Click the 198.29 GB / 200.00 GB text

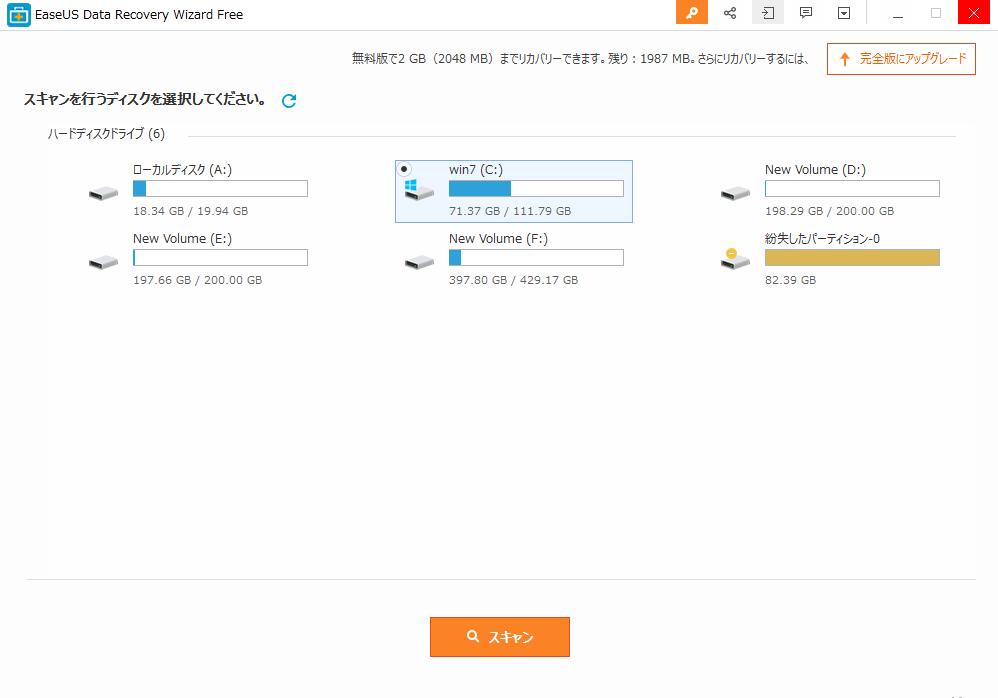coord(829,211)
